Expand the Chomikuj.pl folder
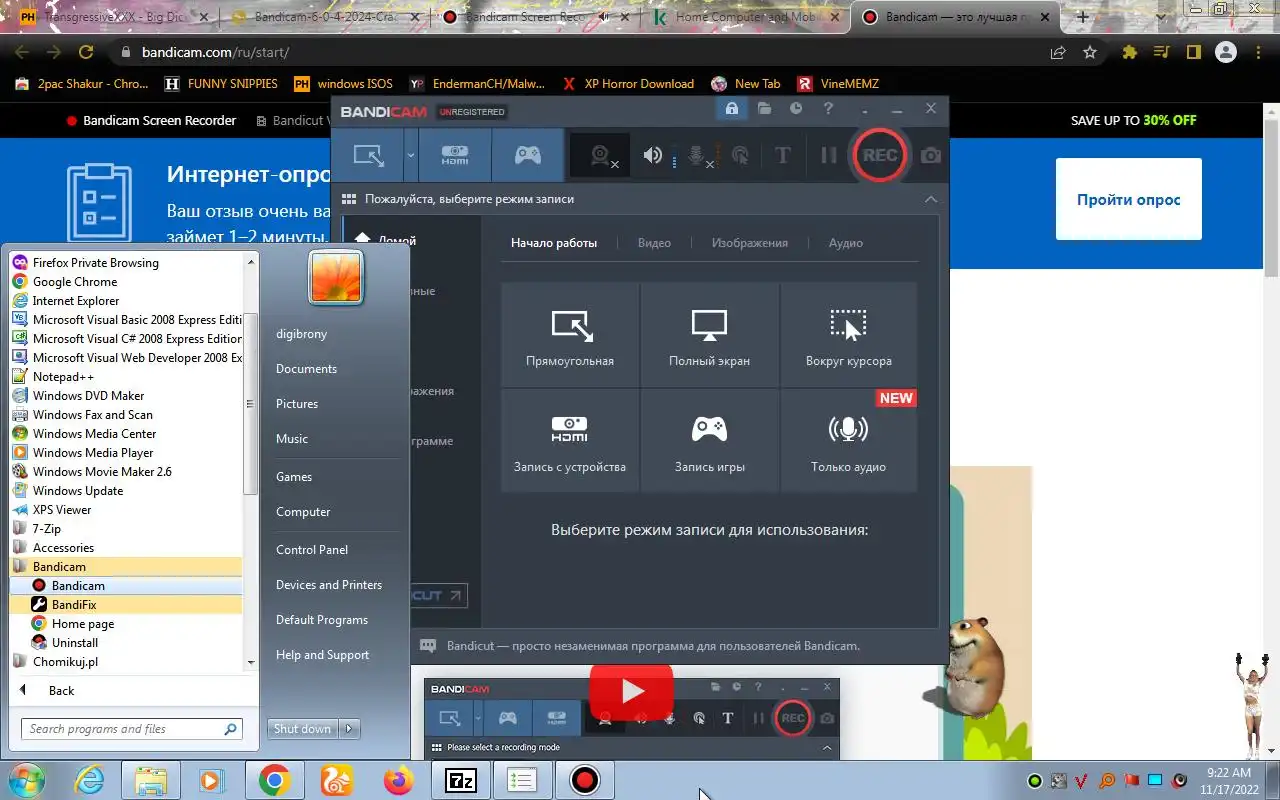The image size is (1280, 800). (x=126, y=662)
